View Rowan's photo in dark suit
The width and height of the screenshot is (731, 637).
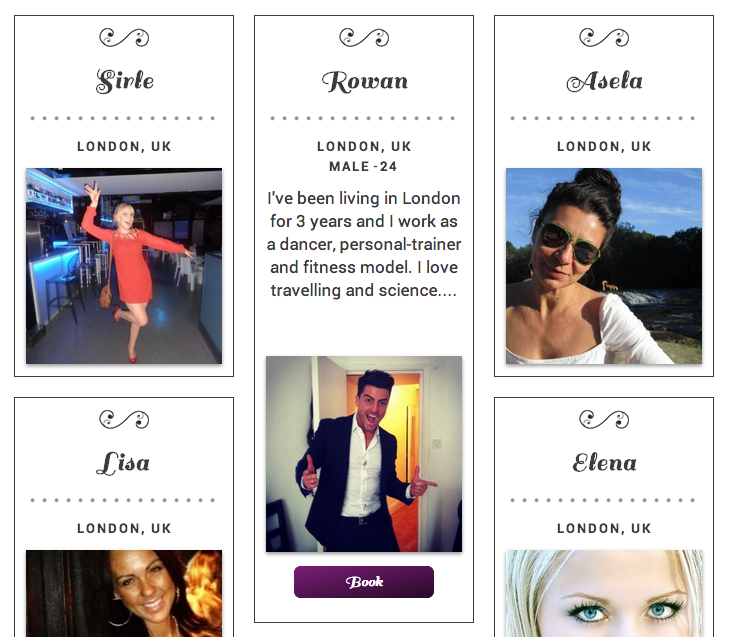click(364, 454)
